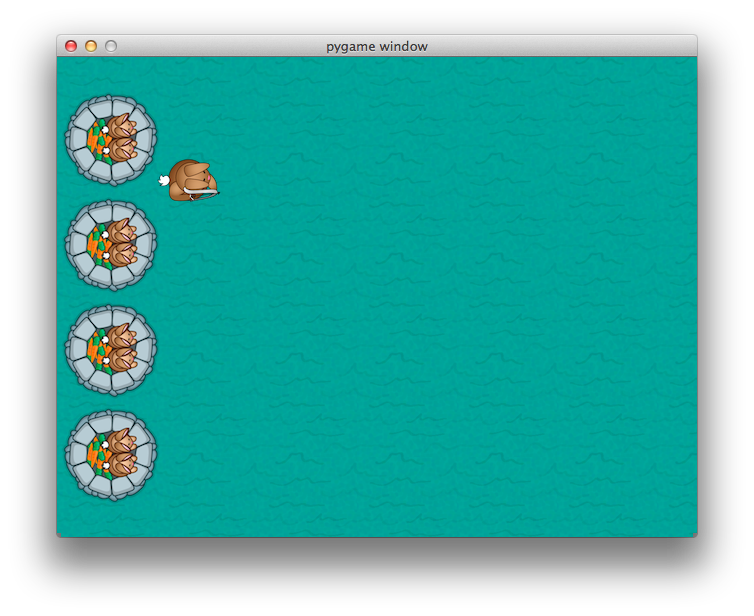Image resolution: width=754 pixels, height=616 pixels.
Task: Click the white tail of the player bunny
Action: click(164, 181)
